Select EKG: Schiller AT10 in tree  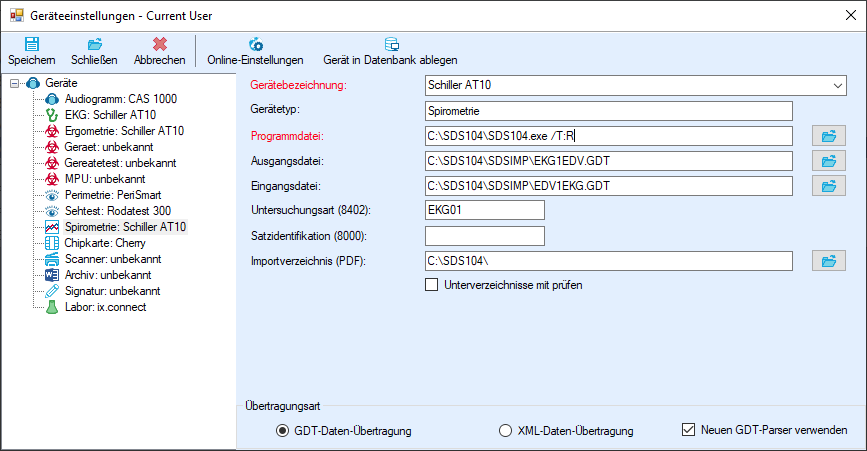(x=111, y=115)
